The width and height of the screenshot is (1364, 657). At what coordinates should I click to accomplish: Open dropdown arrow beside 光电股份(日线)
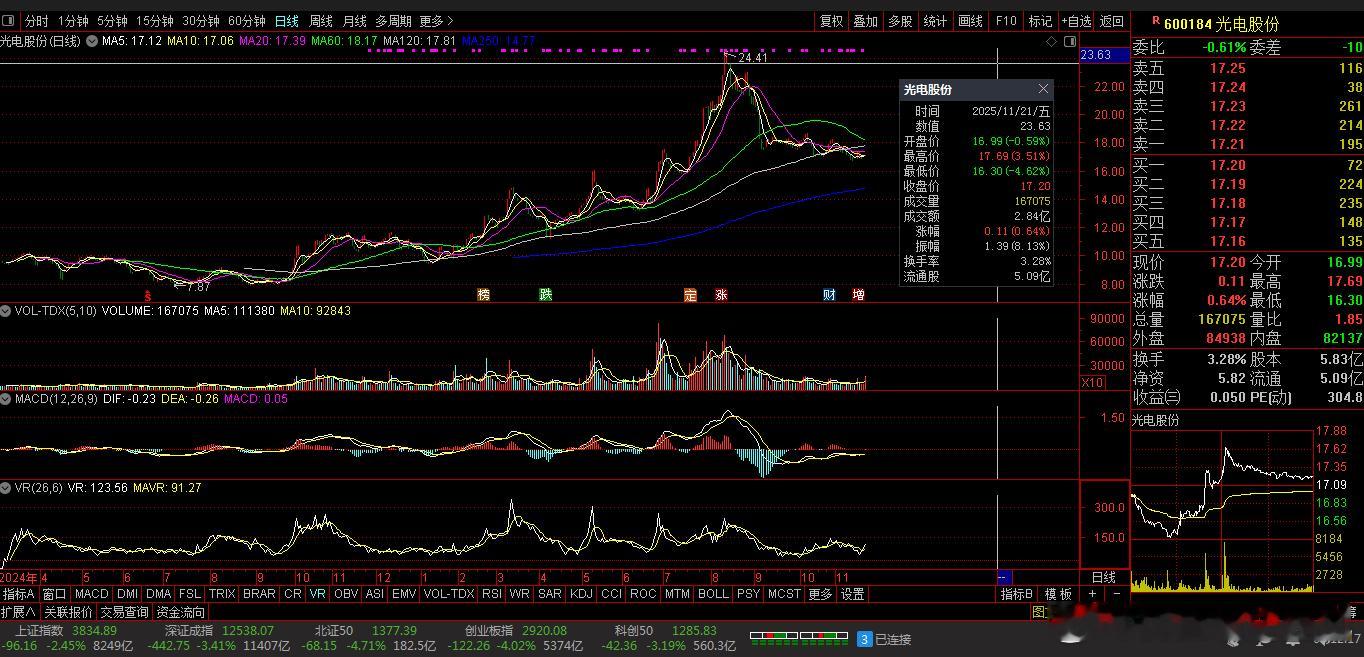click(92, 41)
